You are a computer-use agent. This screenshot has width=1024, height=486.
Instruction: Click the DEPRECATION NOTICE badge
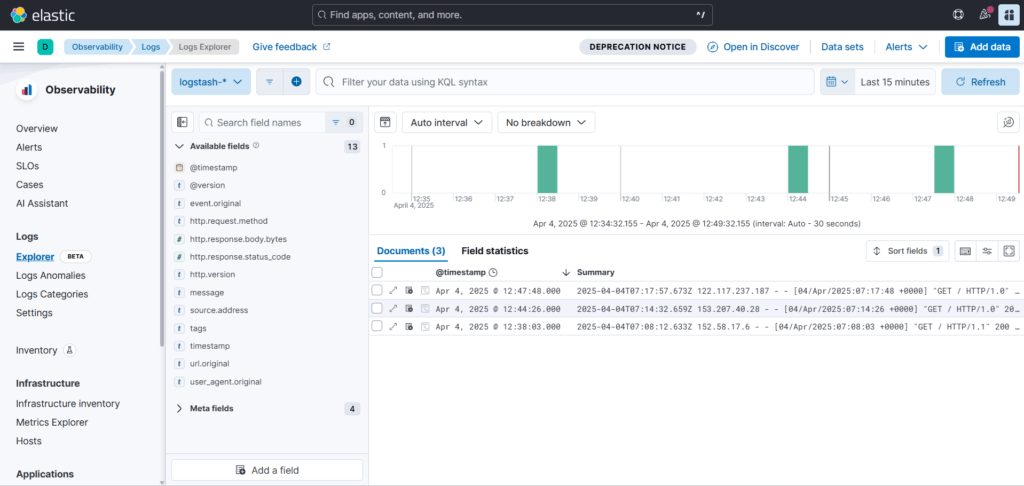point(637,47)
